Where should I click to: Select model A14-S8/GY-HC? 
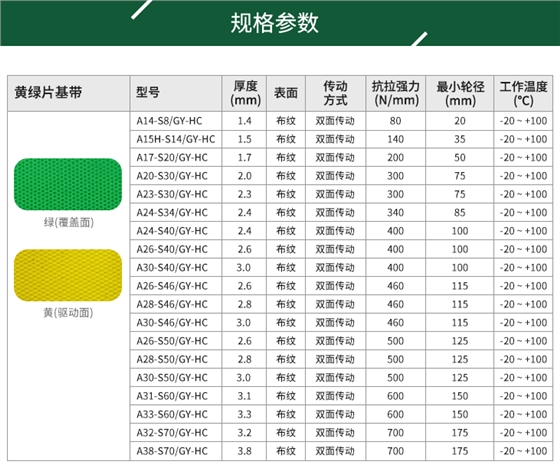(x=169, y=121)
